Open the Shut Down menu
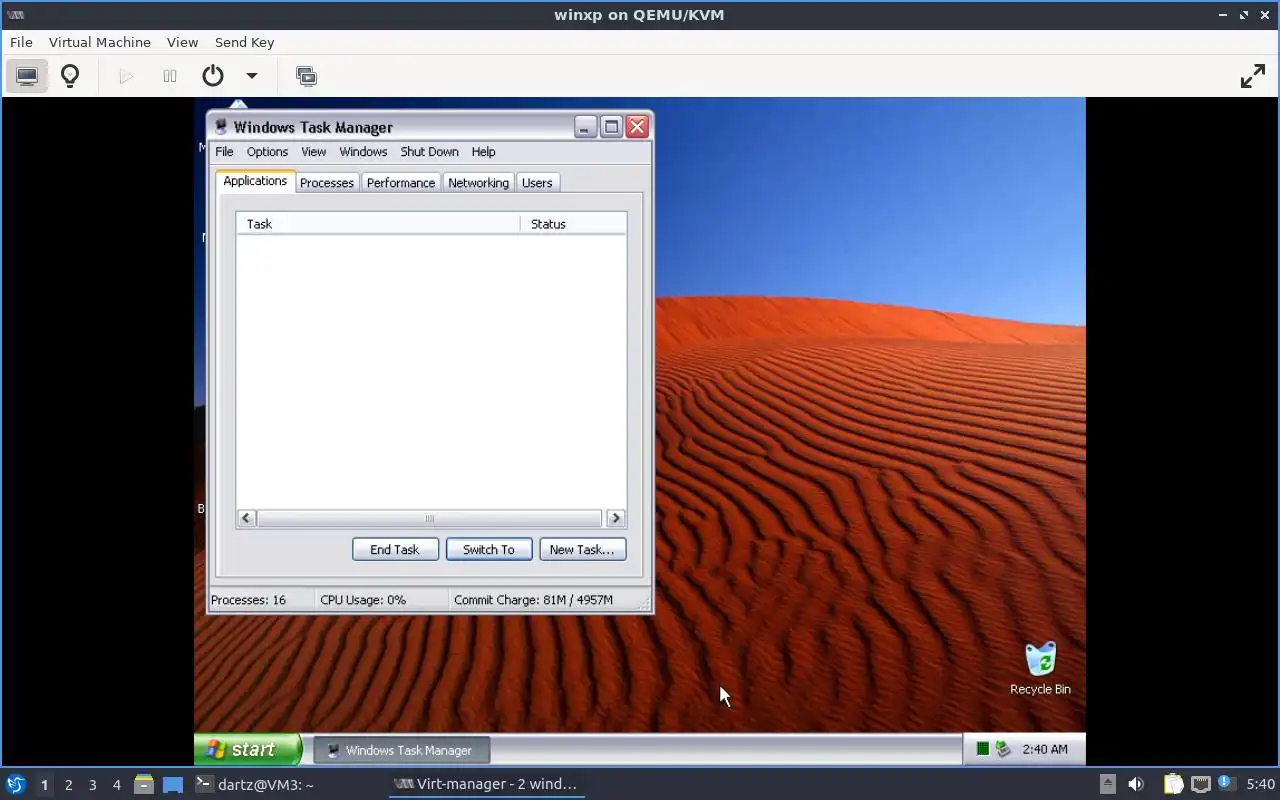 click(x=429, y=152)
